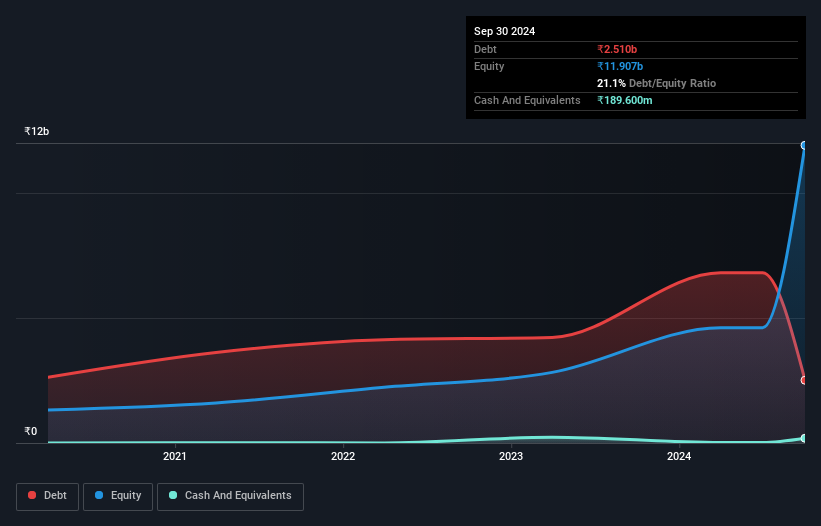
Task: Toggle Cash And Equivalents legend button
Action: click(x=230, y=496)
